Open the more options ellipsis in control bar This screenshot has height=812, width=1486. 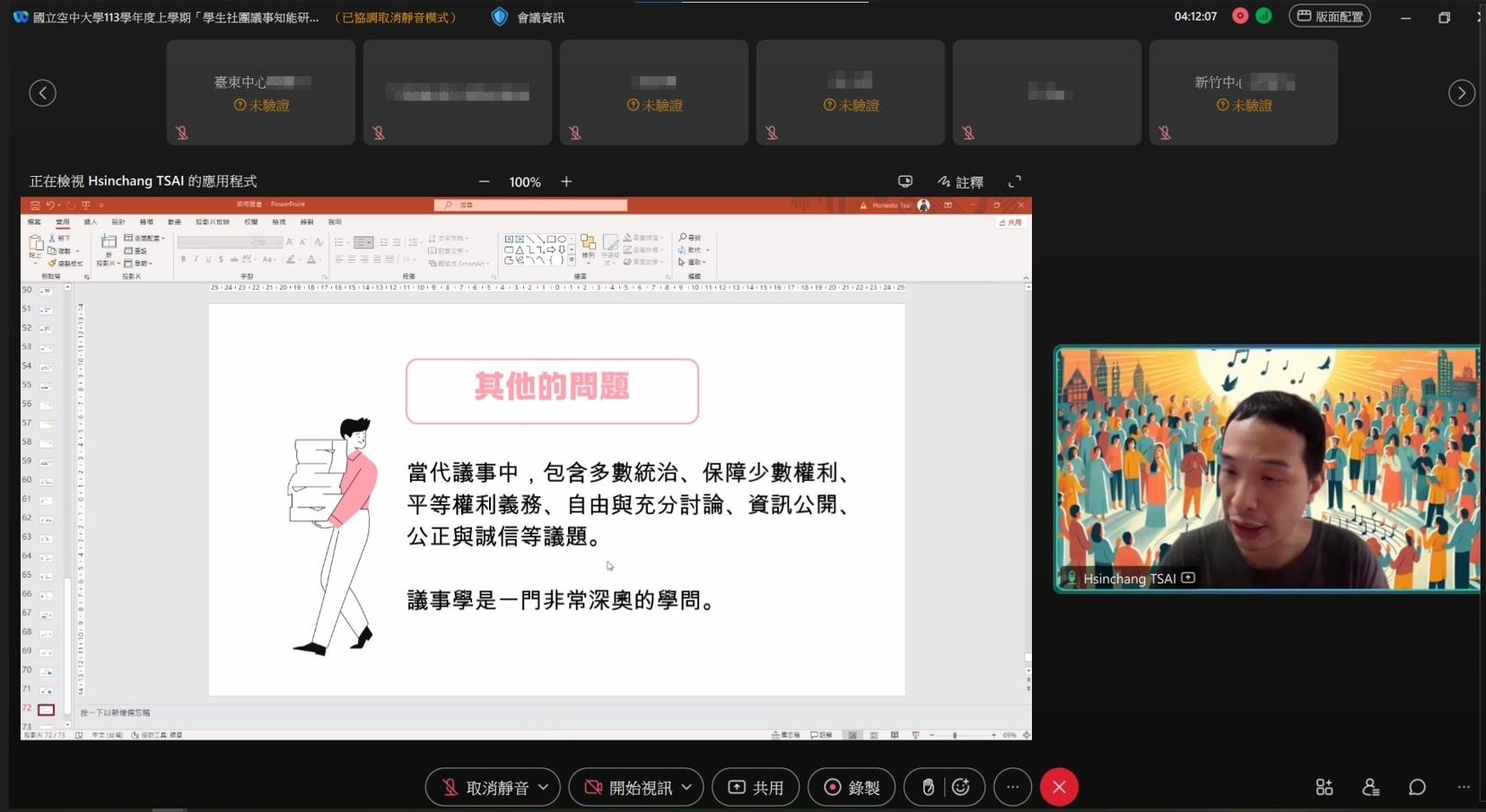point(1012,787)
